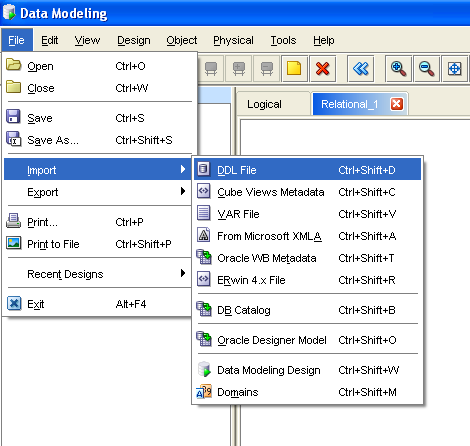The image size is (470, 446).
Task: Switch to the Logical tab
Action: click(264, 104)
